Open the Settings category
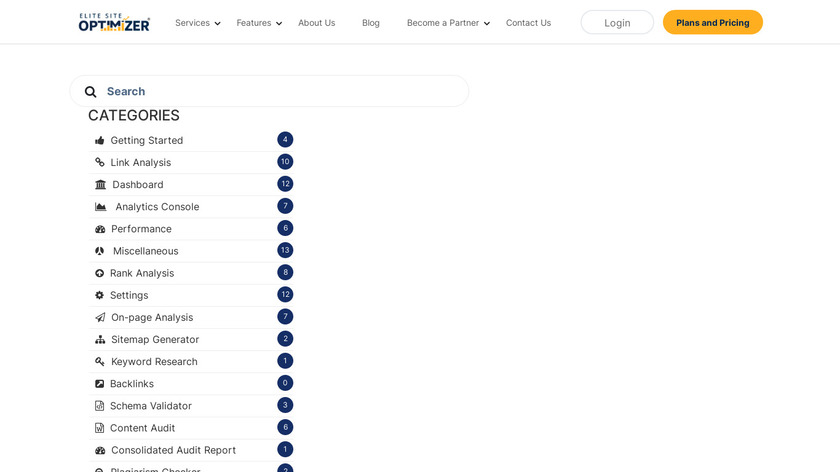840x472 pixels. point(129,295)
